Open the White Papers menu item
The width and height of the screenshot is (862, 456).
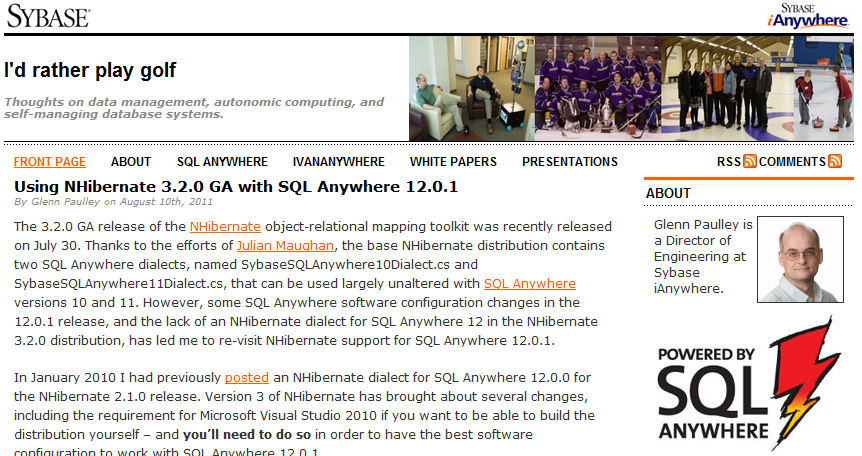tap(453, 162)
